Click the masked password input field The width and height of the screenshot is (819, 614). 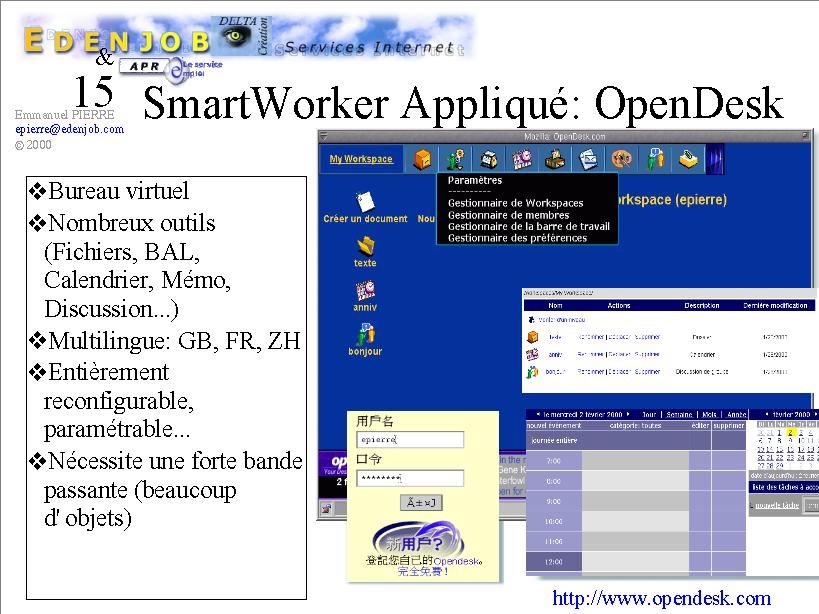point(410,478)
